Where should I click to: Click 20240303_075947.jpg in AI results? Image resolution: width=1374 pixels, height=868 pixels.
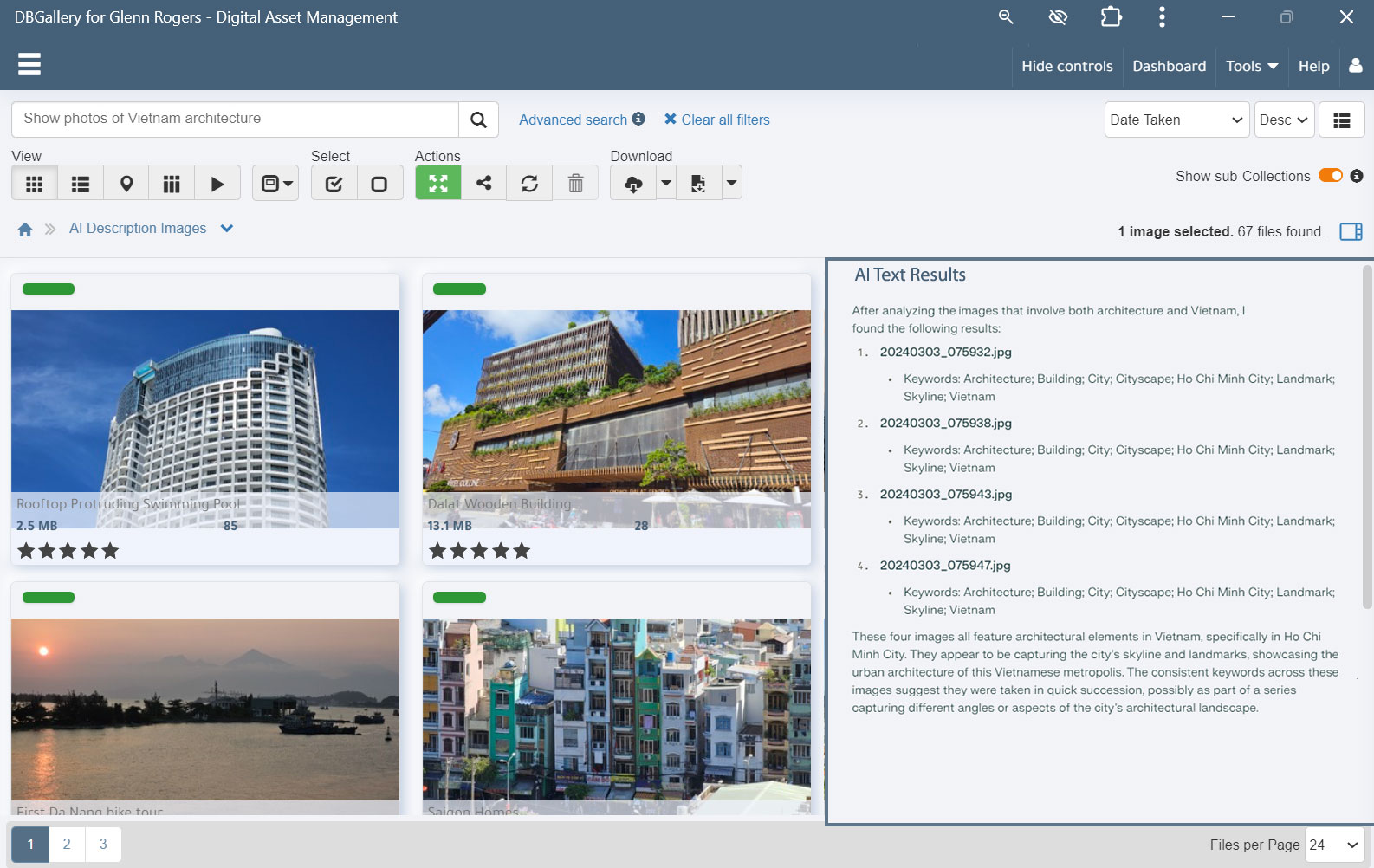coord(945,565)
